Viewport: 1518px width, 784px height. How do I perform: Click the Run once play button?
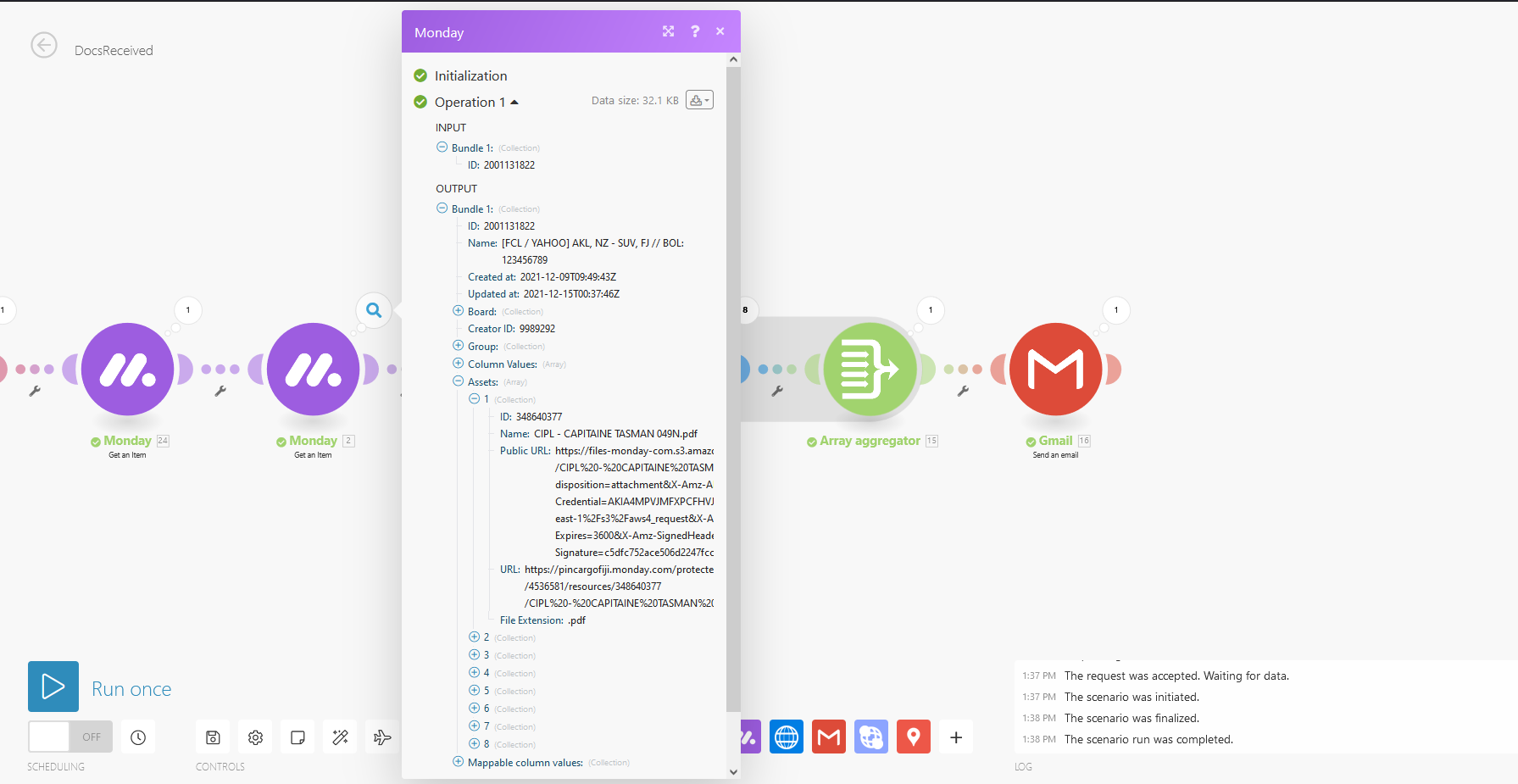53,687
